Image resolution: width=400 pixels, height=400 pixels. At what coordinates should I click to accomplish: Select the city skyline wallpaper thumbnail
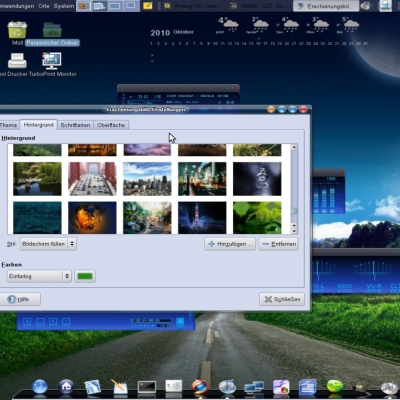(147, 179)
